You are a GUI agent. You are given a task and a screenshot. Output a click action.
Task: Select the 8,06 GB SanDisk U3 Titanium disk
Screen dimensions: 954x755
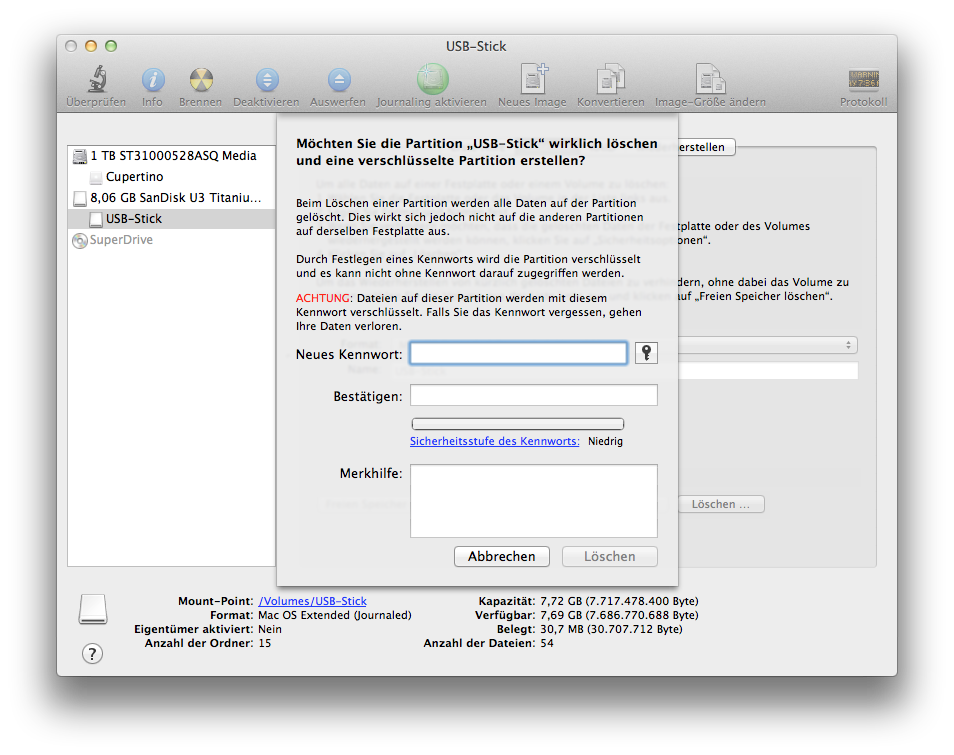pyautogui.click(x=172, y=198)
